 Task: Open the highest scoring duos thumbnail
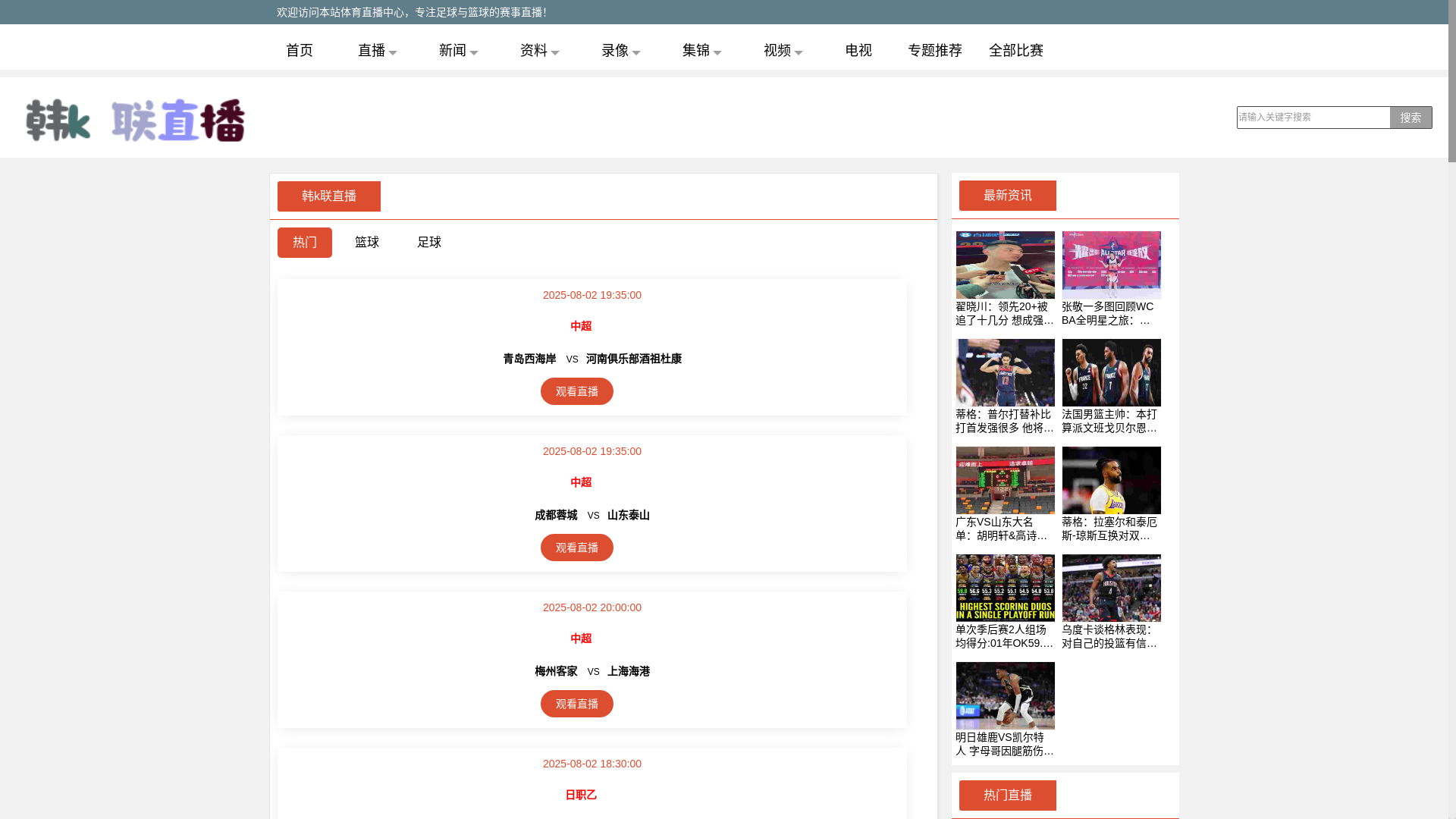1006,588
